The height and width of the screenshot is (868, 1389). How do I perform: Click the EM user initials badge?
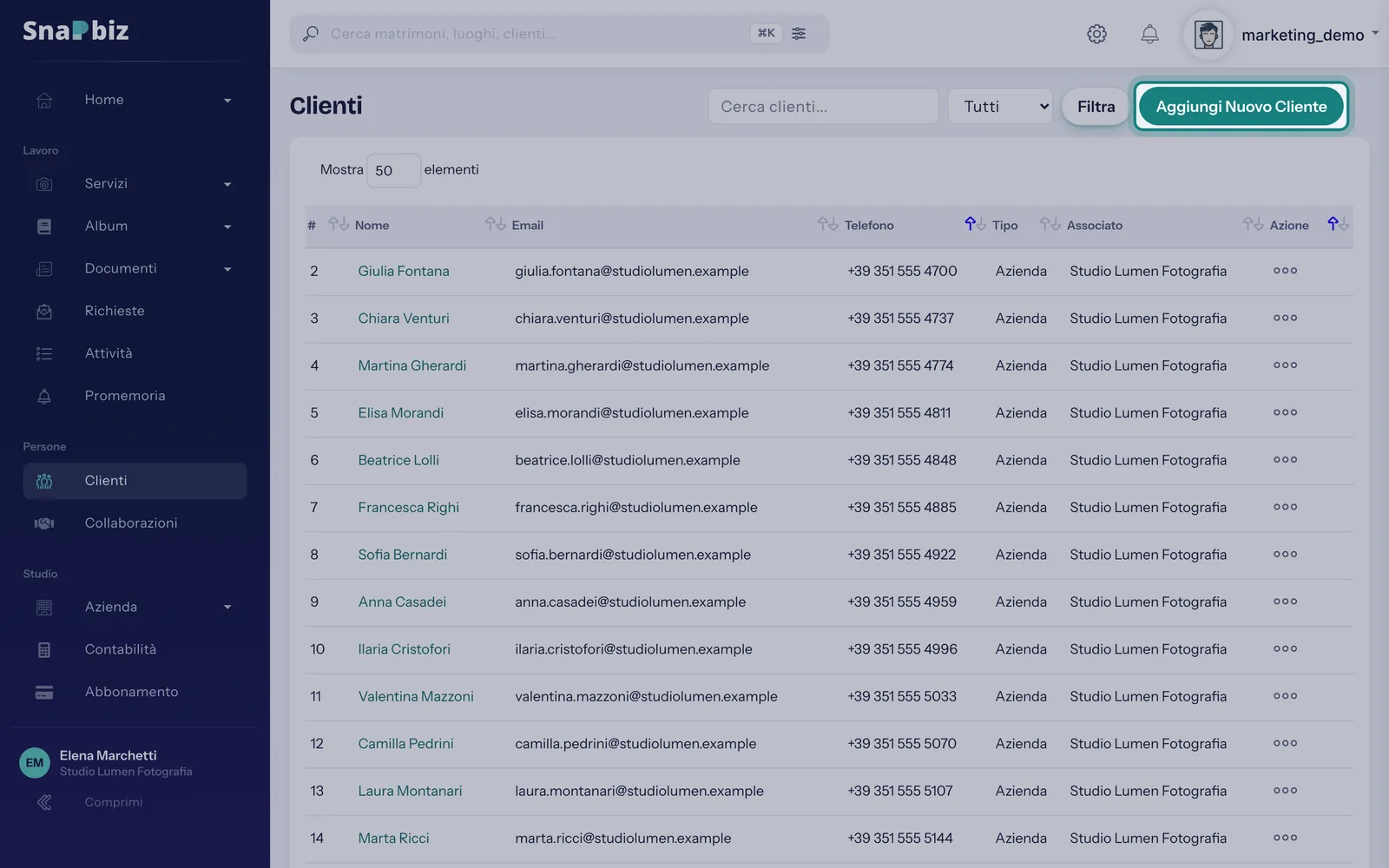(x=35, y=763)
